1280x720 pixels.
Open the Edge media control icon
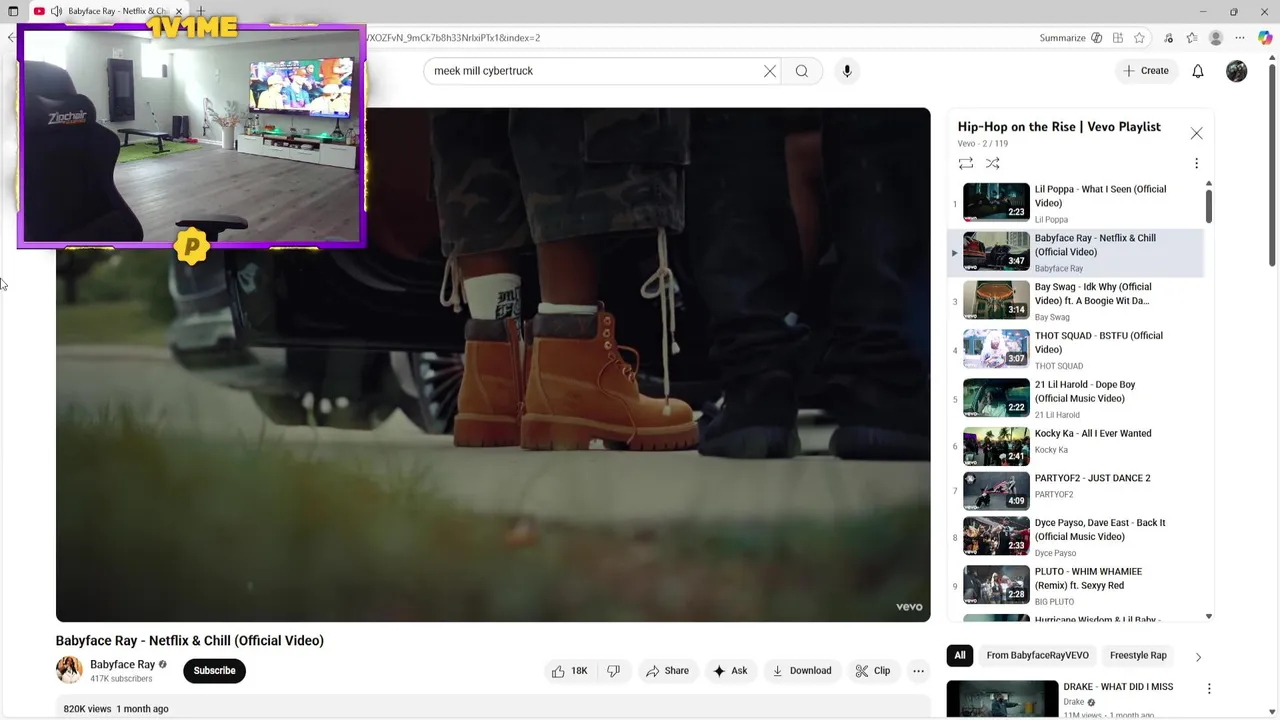point(1168,38)
